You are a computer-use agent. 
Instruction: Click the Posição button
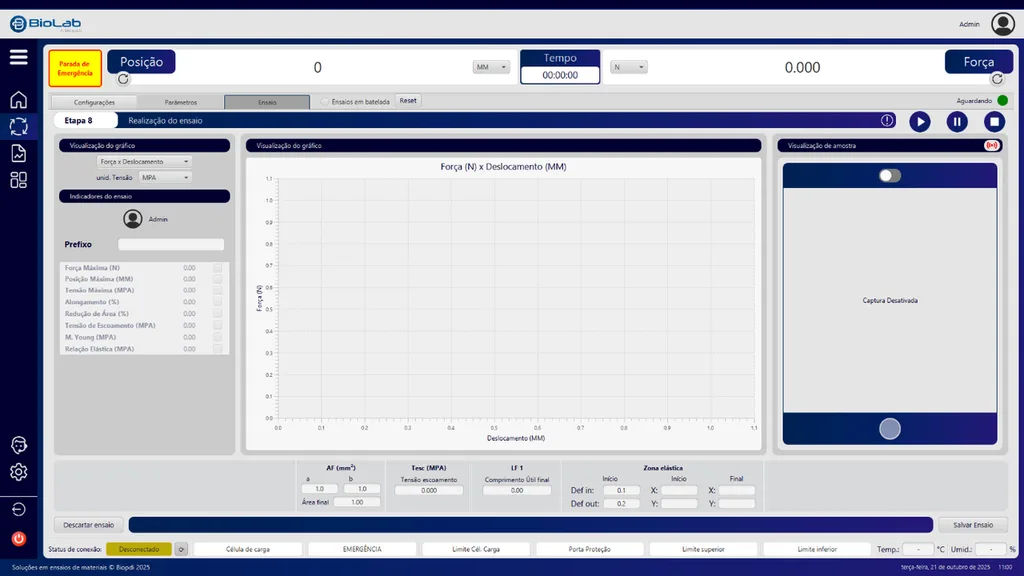coord(141,62)
